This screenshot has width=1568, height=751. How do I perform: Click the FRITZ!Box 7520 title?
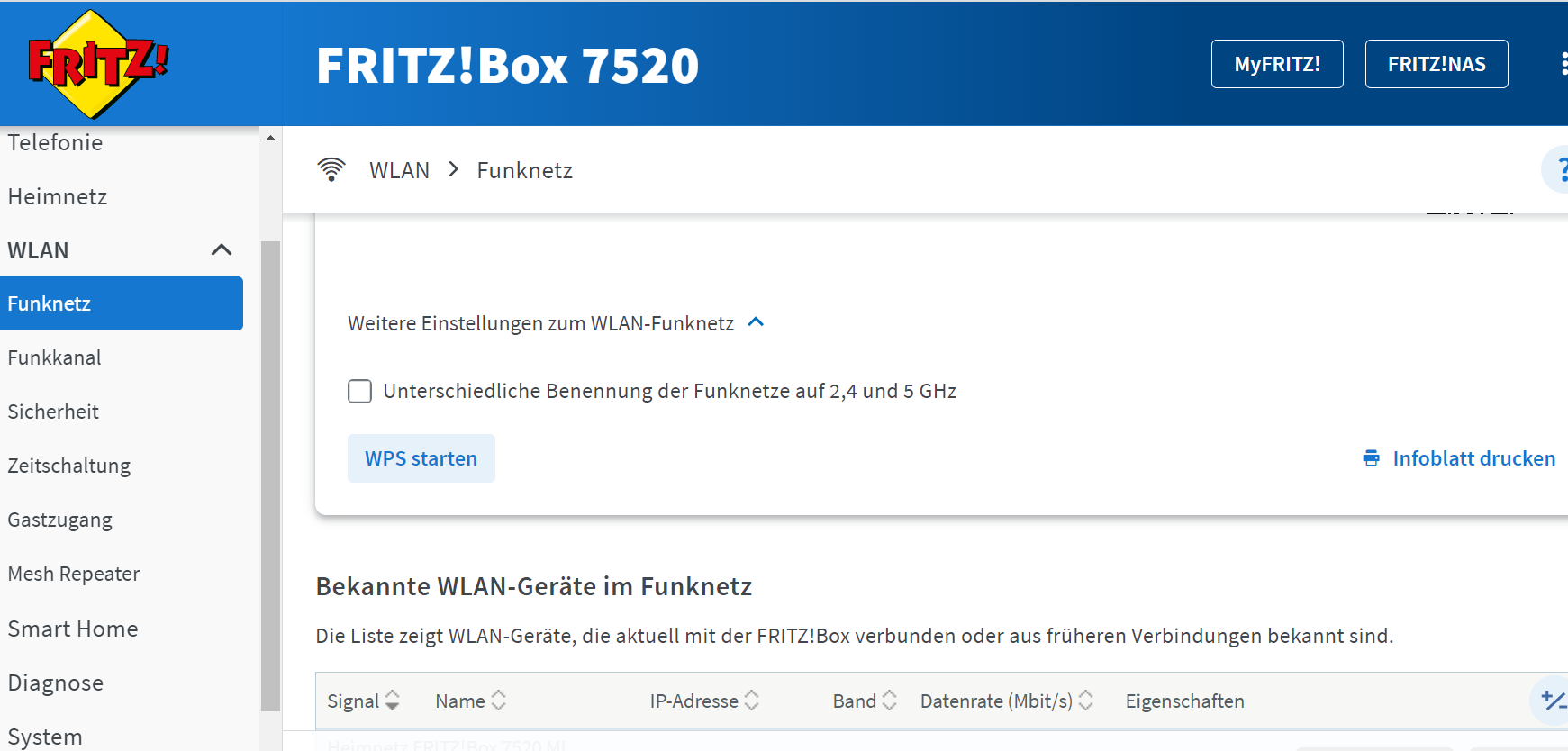coord(507,65)
